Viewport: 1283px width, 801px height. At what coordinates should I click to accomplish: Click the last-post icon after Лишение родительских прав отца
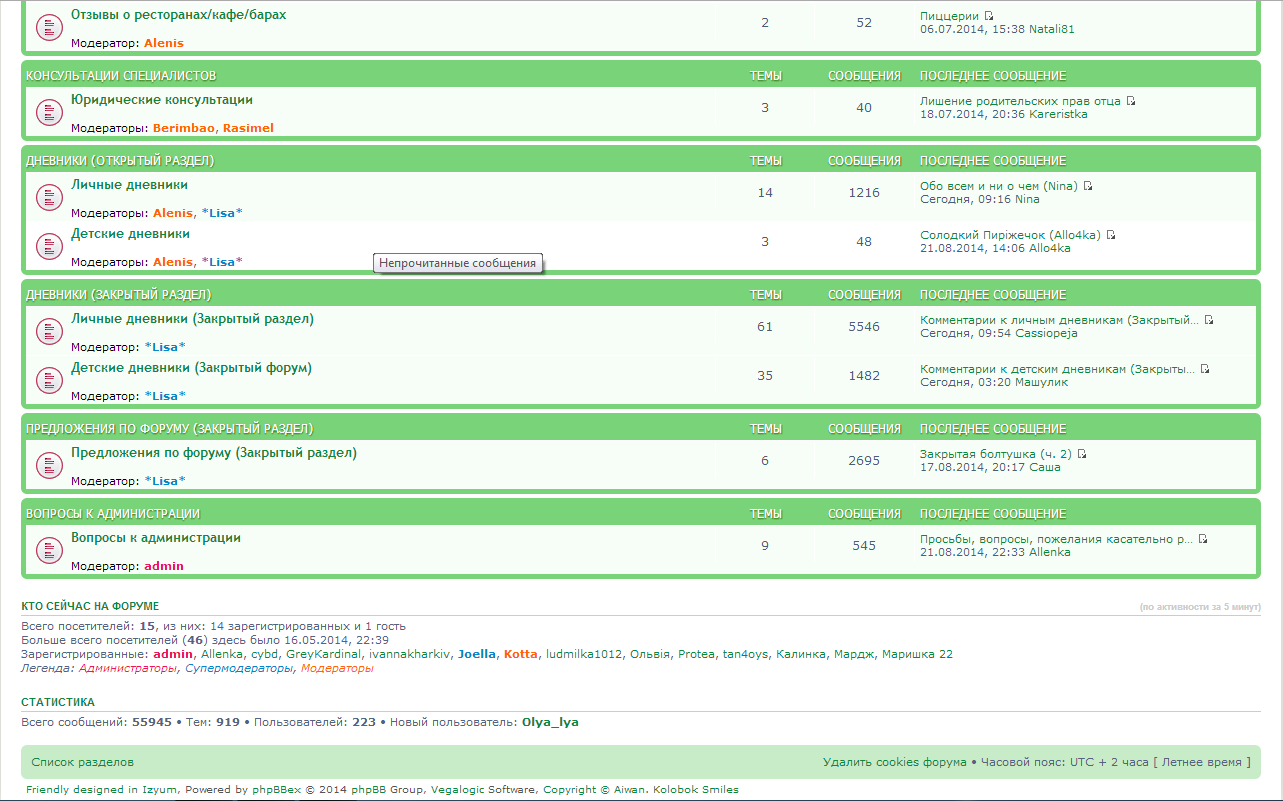point(1131,101)
